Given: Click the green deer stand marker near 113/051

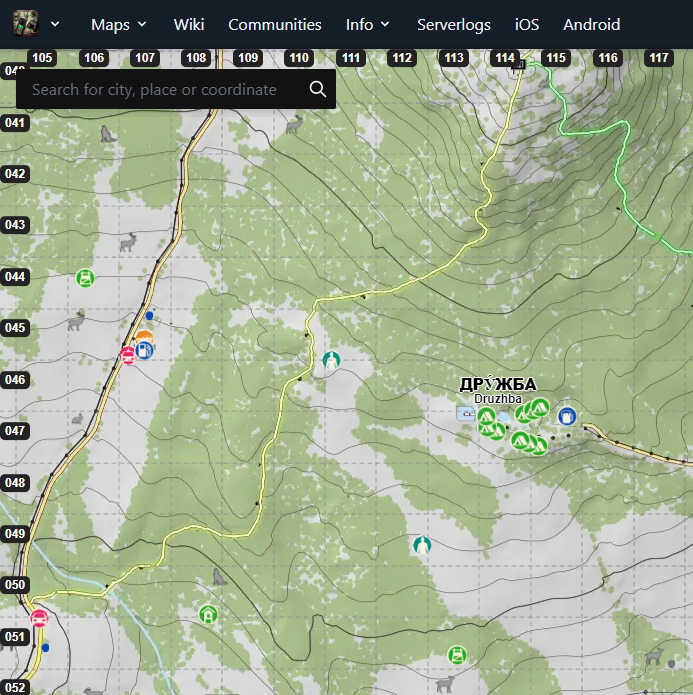Looking at the screenshot, I should click(x=457, y=655).
